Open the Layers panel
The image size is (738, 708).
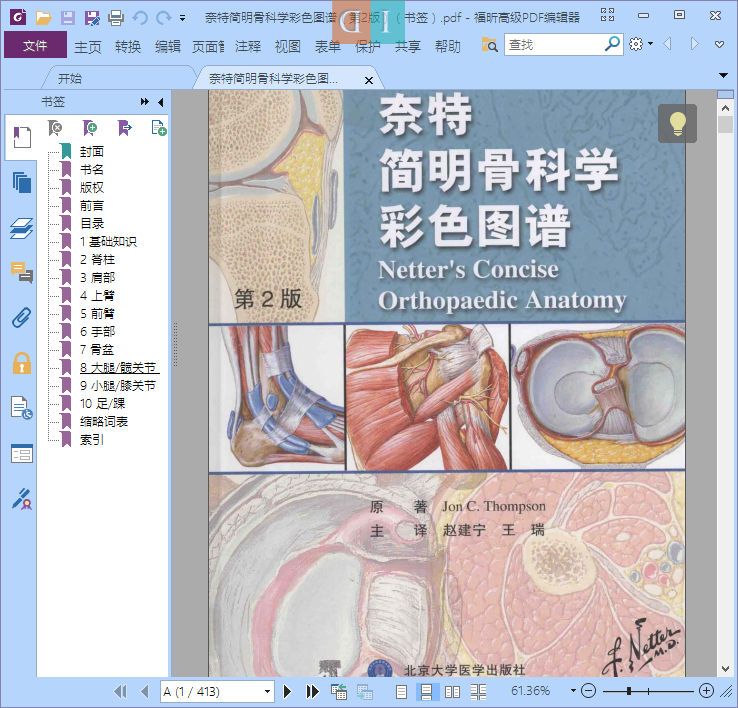(x=22, y=228)
